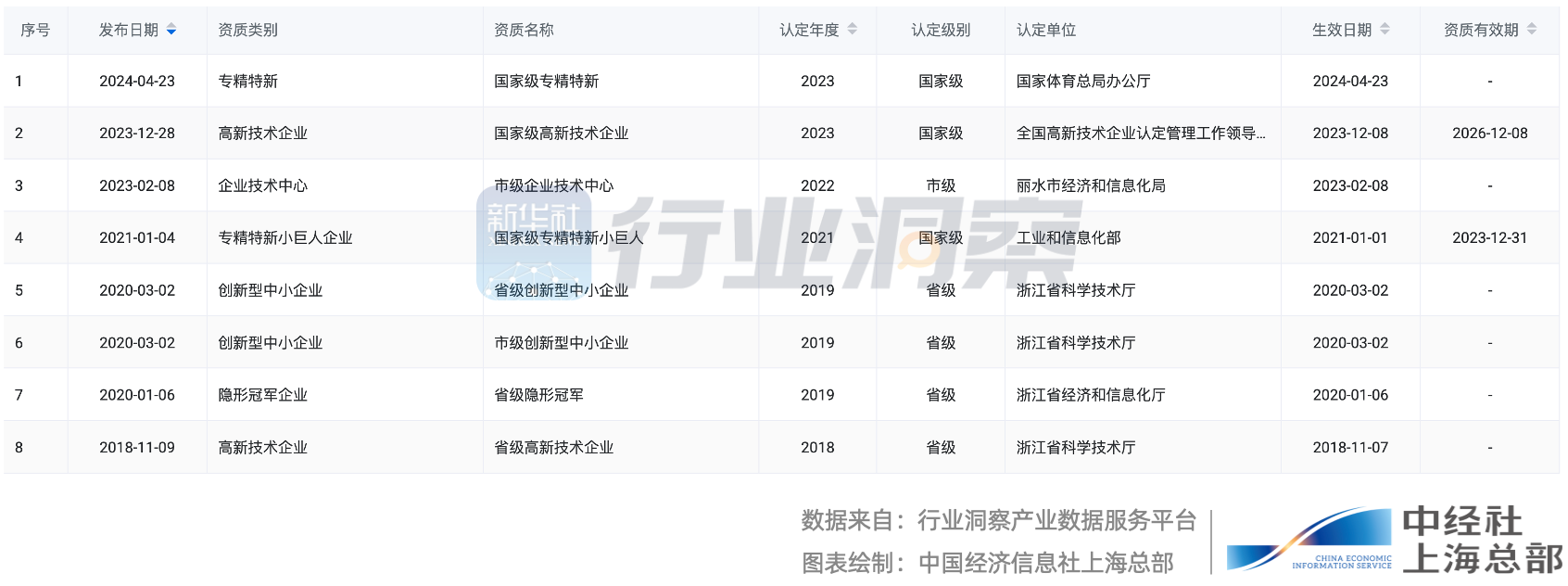Select 企业技术中心 category cell
The height and width of the screenshot is (586, 1568).
click(x=262, y=185)
